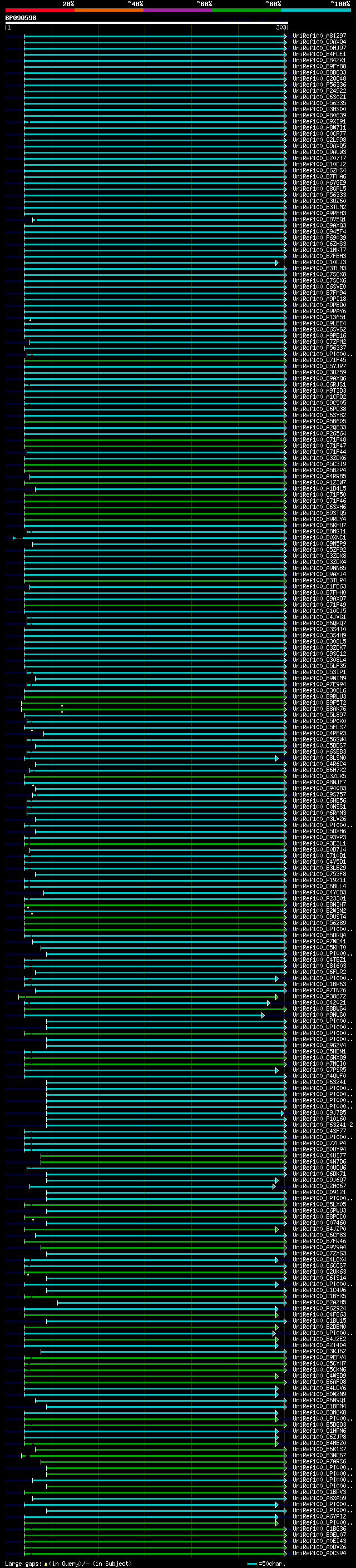Select hit UniRef100_Q9AUW3
Image resolution: width=356 pixels, height=1568 pixels.
point(319,152)
